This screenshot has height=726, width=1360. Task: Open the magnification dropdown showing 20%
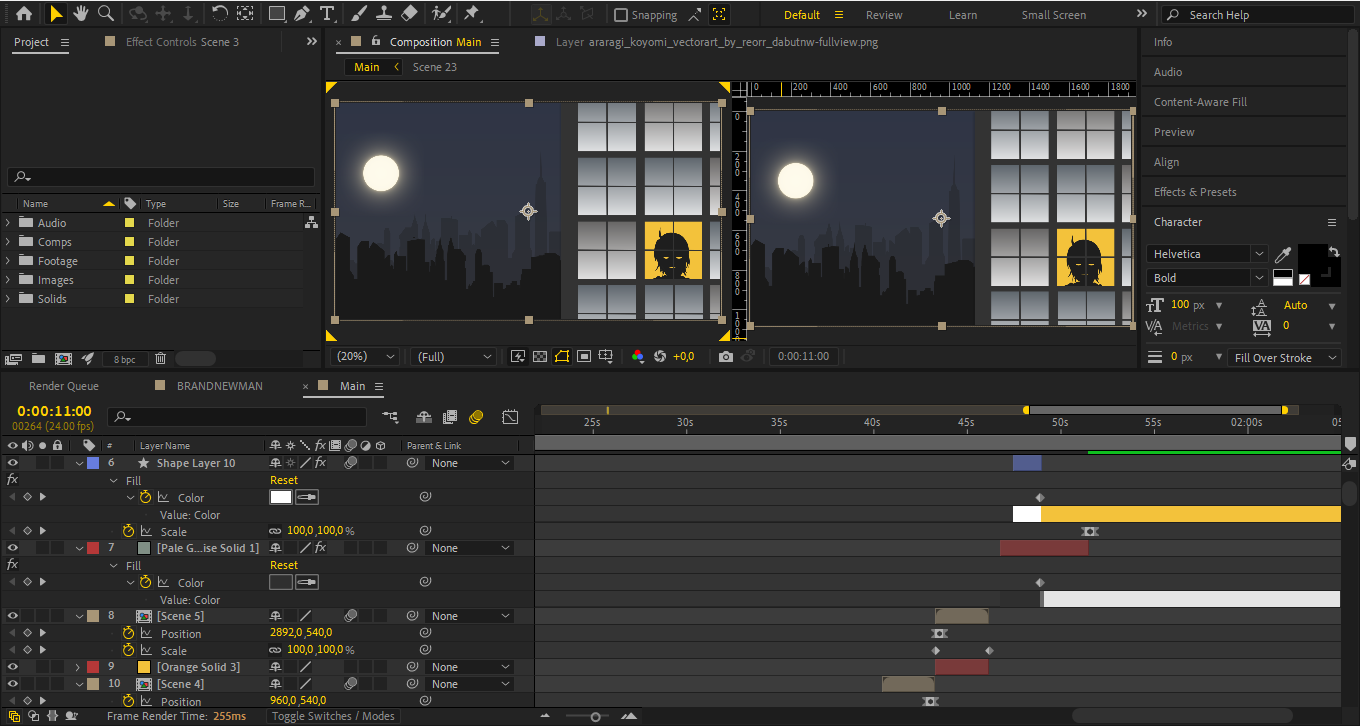click(x=365, y=356)
